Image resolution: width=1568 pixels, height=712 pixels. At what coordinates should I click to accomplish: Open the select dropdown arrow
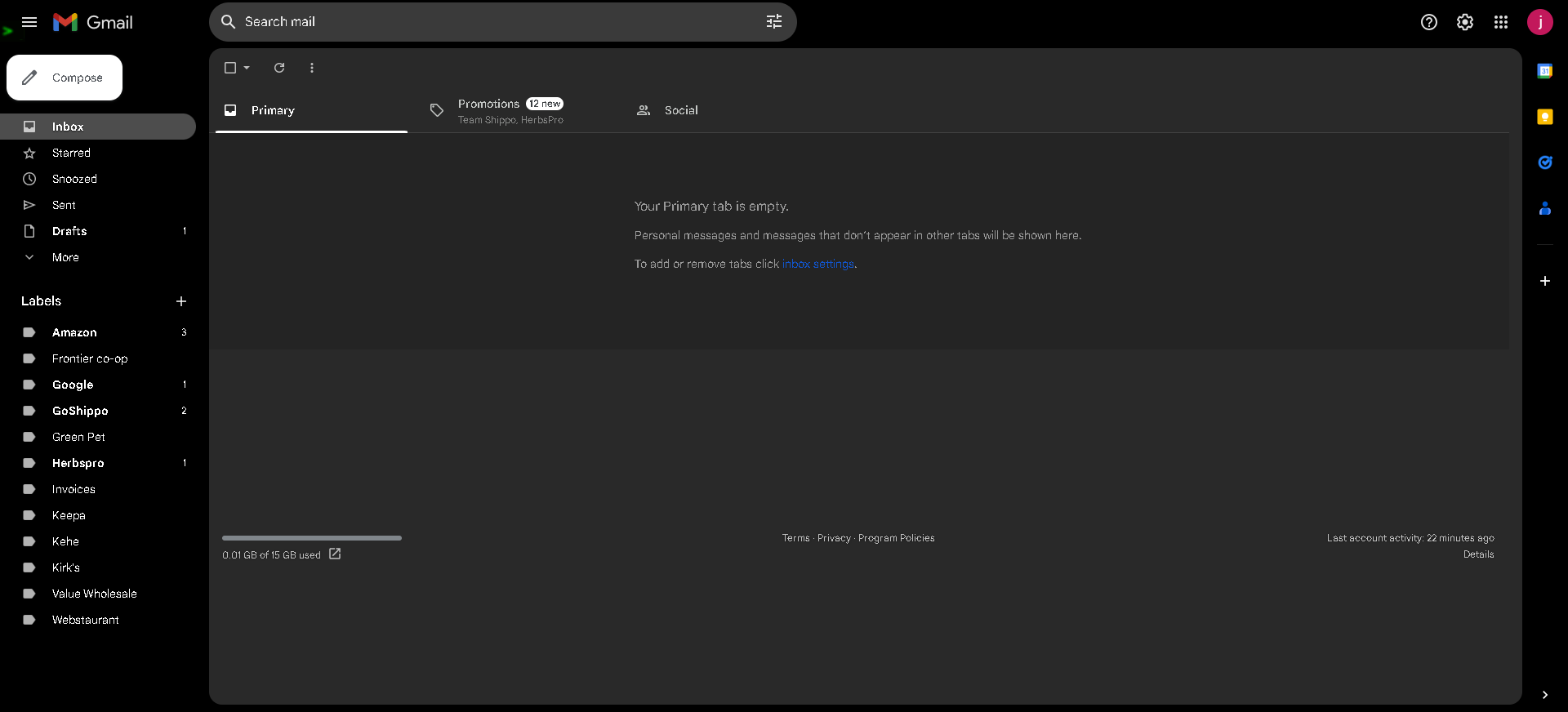tap(247, 68)
